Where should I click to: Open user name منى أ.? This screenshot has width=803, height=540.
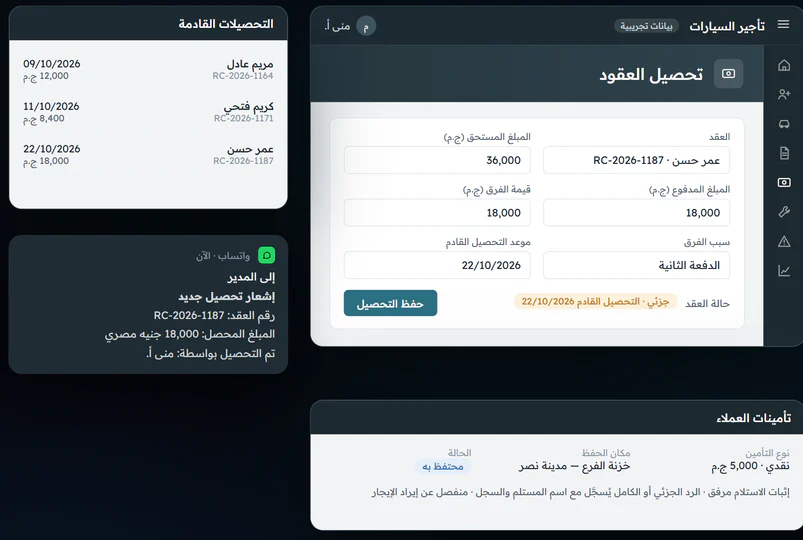click(337, 26)
